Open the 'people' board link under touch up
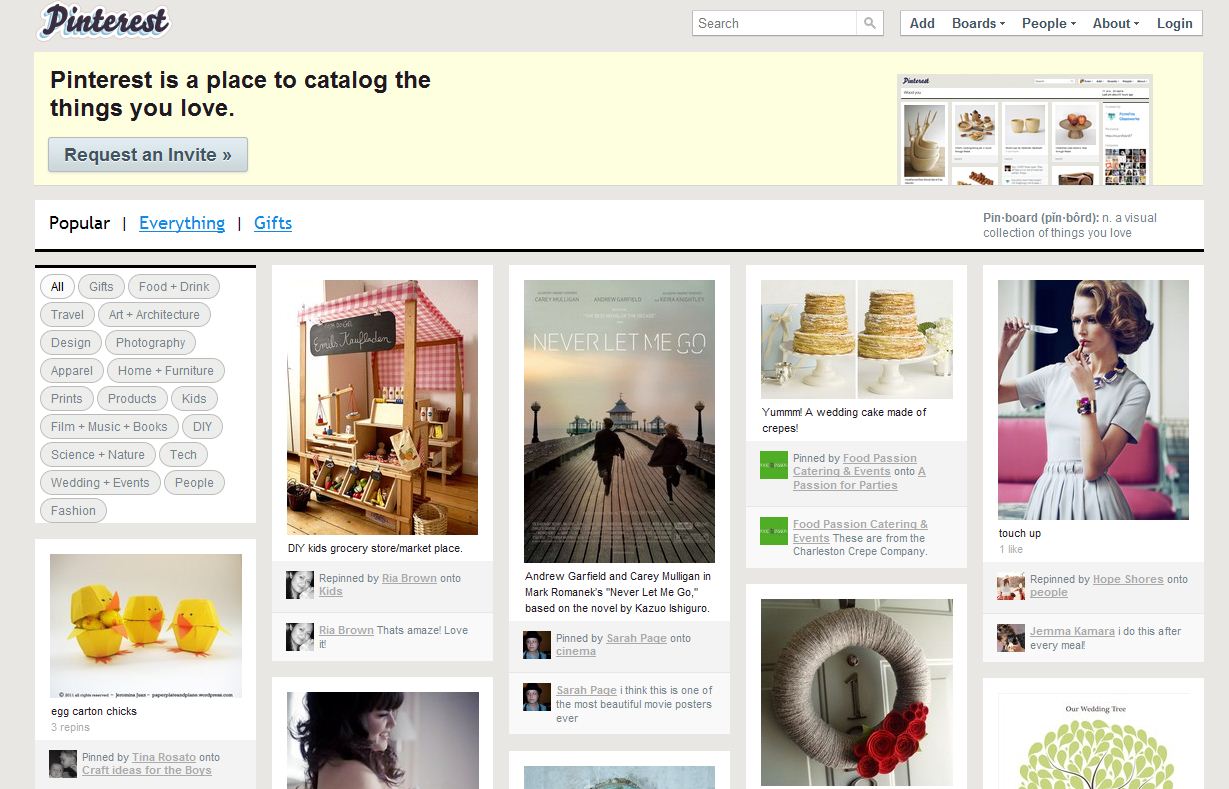The width and height of the screenshot is (1229, 789). point(1049,593)
